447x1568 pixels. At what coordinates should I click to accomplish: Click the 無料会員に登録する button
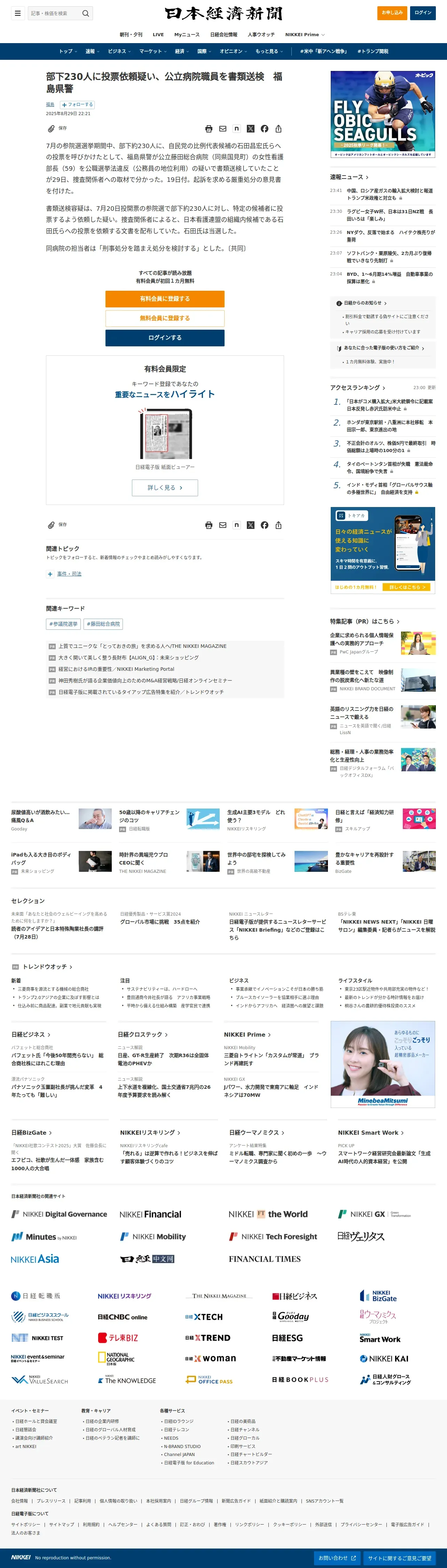165,318
